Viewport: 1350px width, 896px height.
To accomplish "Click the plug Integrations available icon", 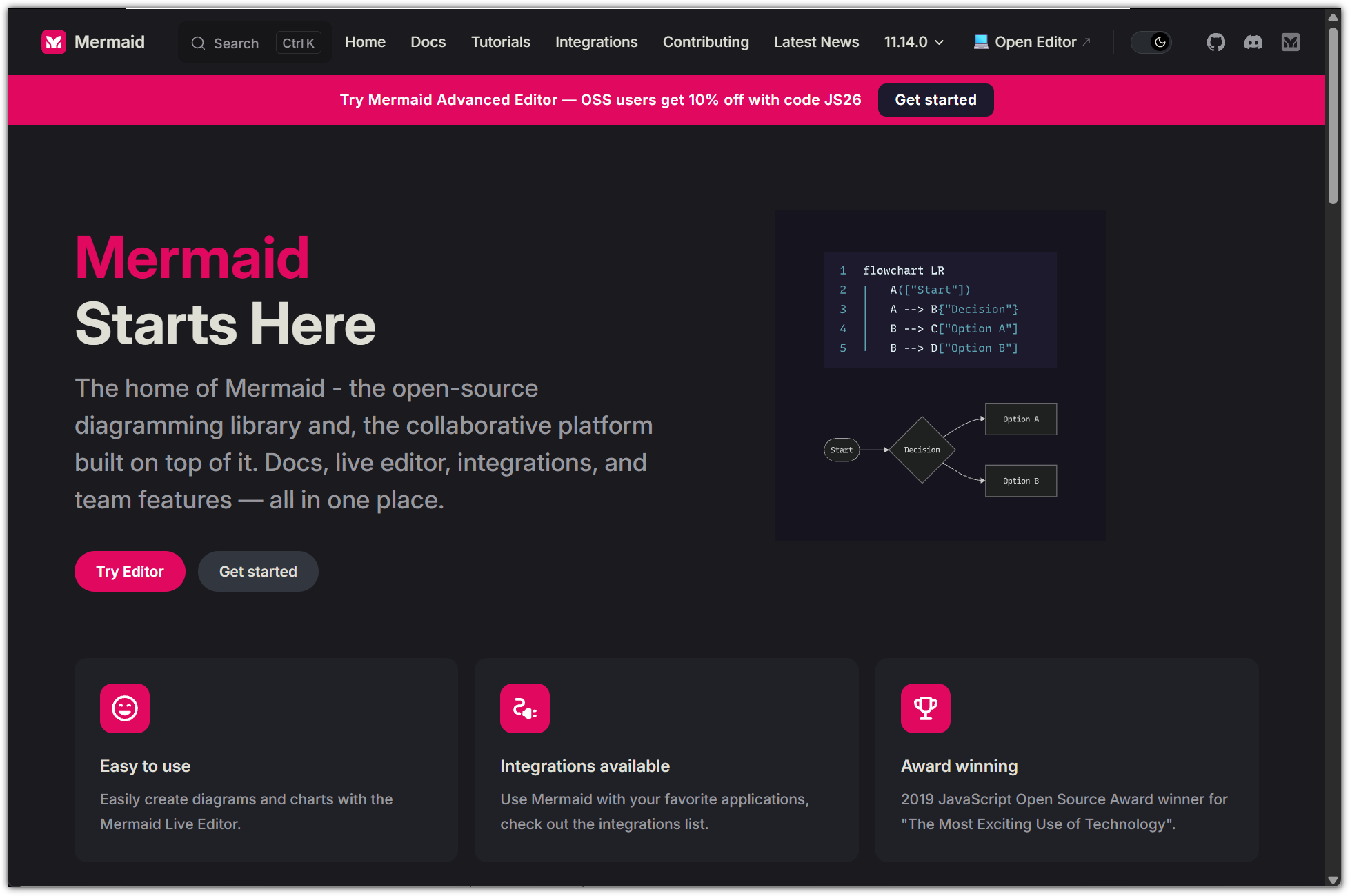I will point(525,708).
